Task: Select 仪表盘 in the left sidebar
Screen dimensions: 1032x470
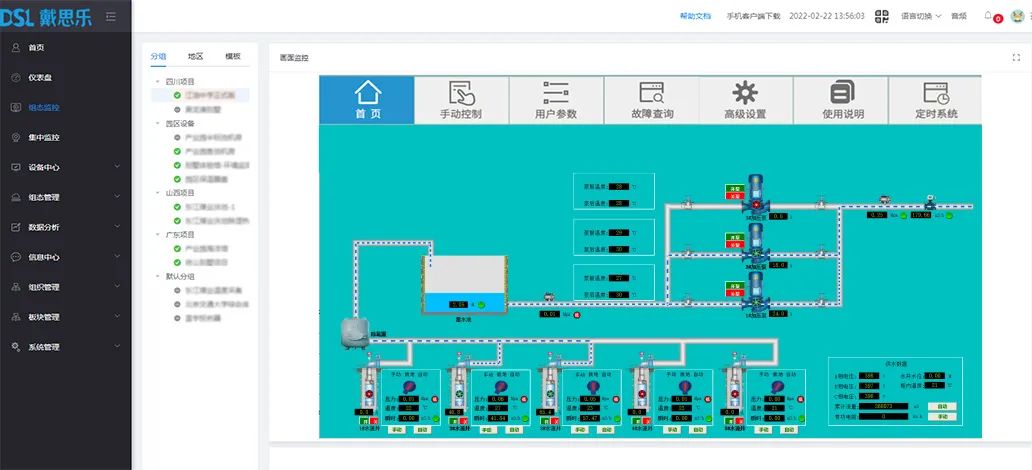Action: tap(40, 77)
